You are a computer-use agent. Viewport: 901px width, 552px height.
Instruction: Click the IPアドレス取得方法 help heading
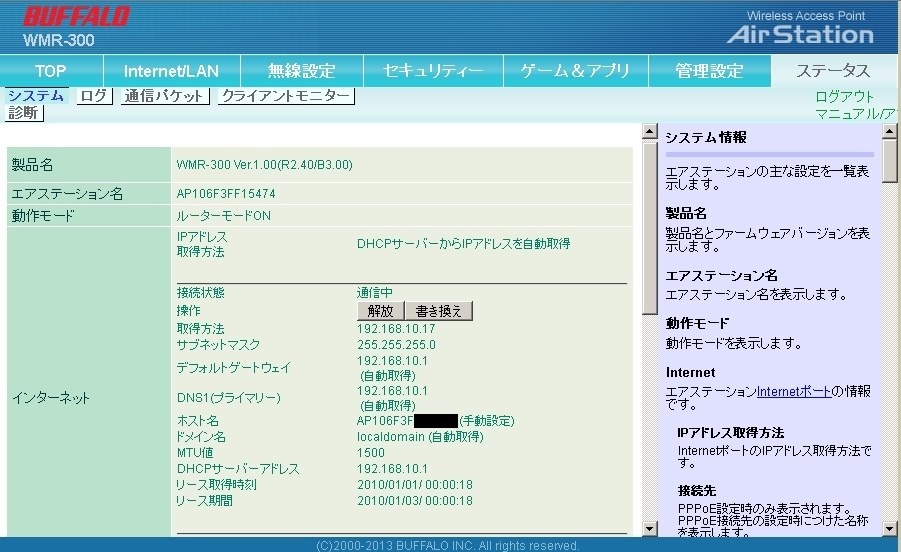tap(730, 433)
